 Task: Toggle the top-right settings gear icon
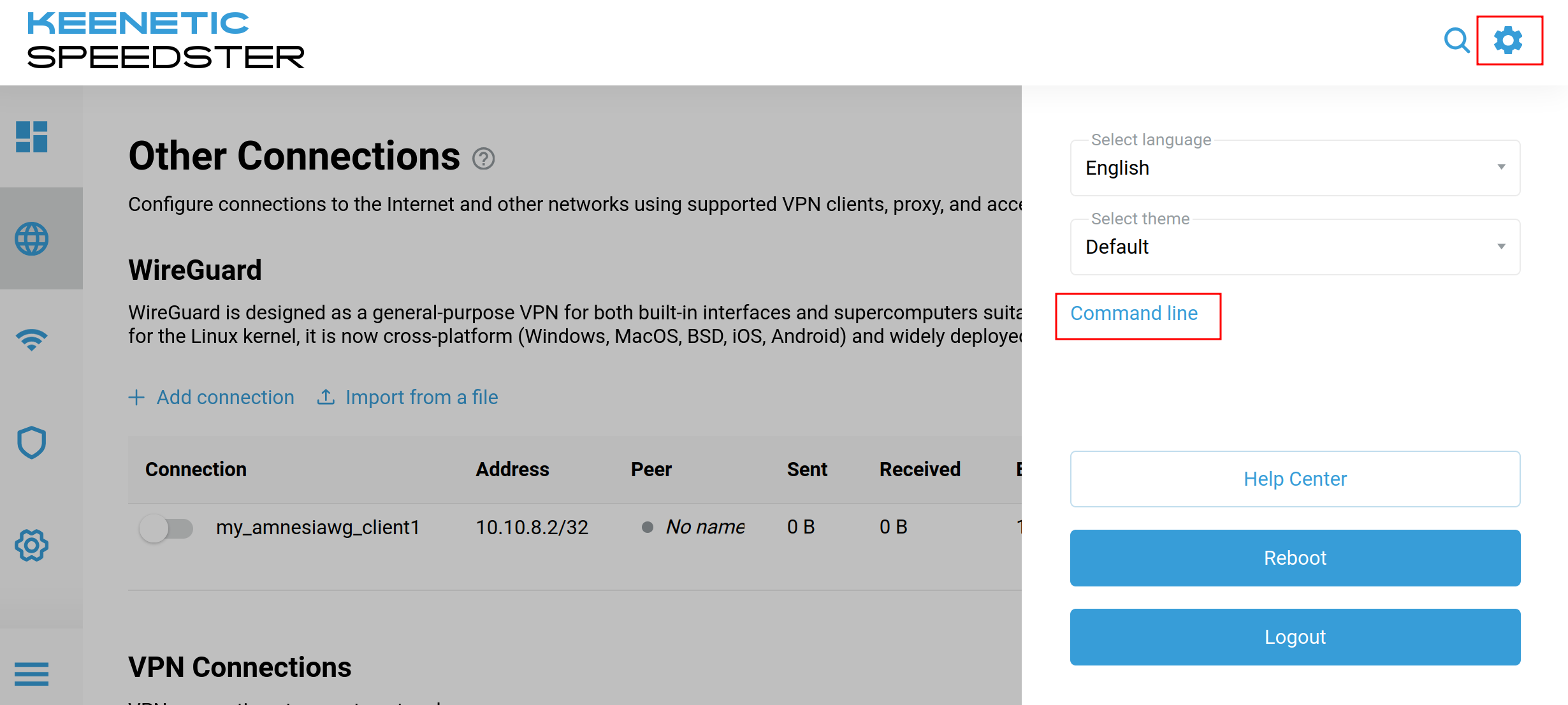(x=1508, y=41)
